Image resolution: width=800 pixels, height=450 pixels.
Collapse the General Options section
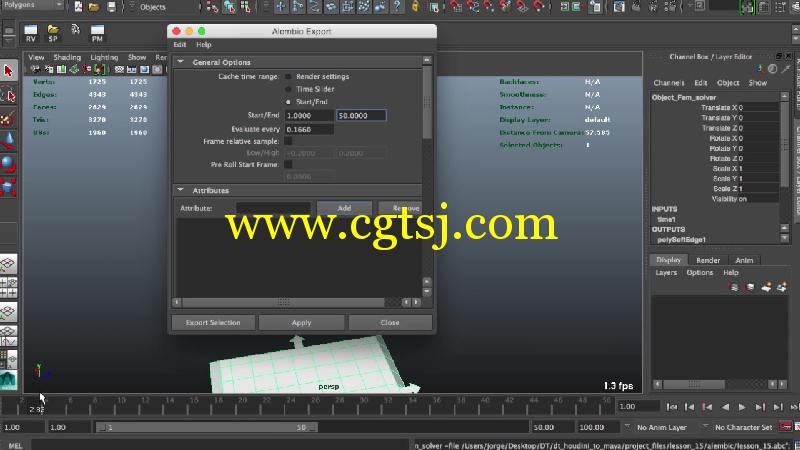coord(180,62)
